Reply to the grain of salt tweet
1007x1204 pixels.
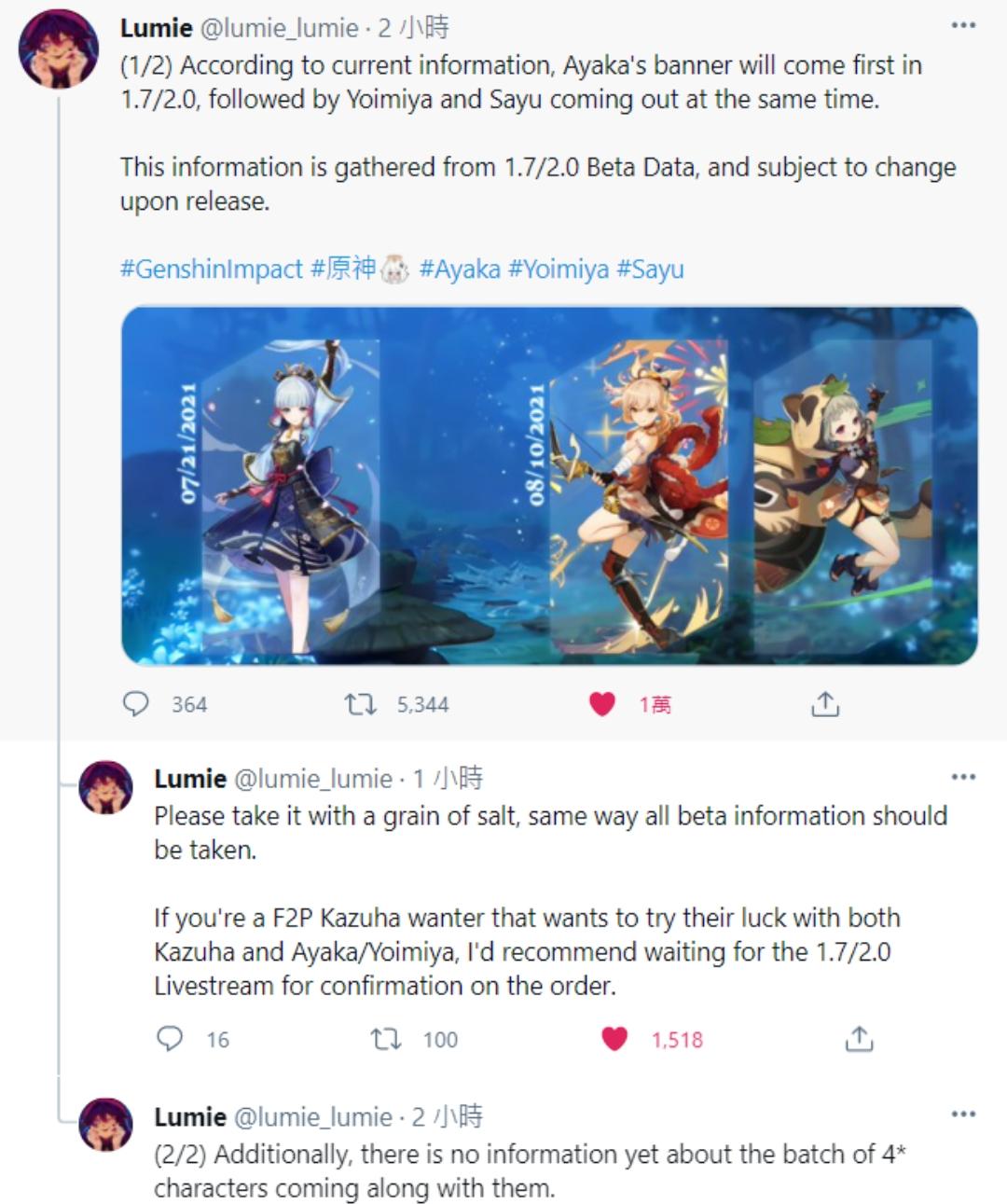tap(170, 1039)
